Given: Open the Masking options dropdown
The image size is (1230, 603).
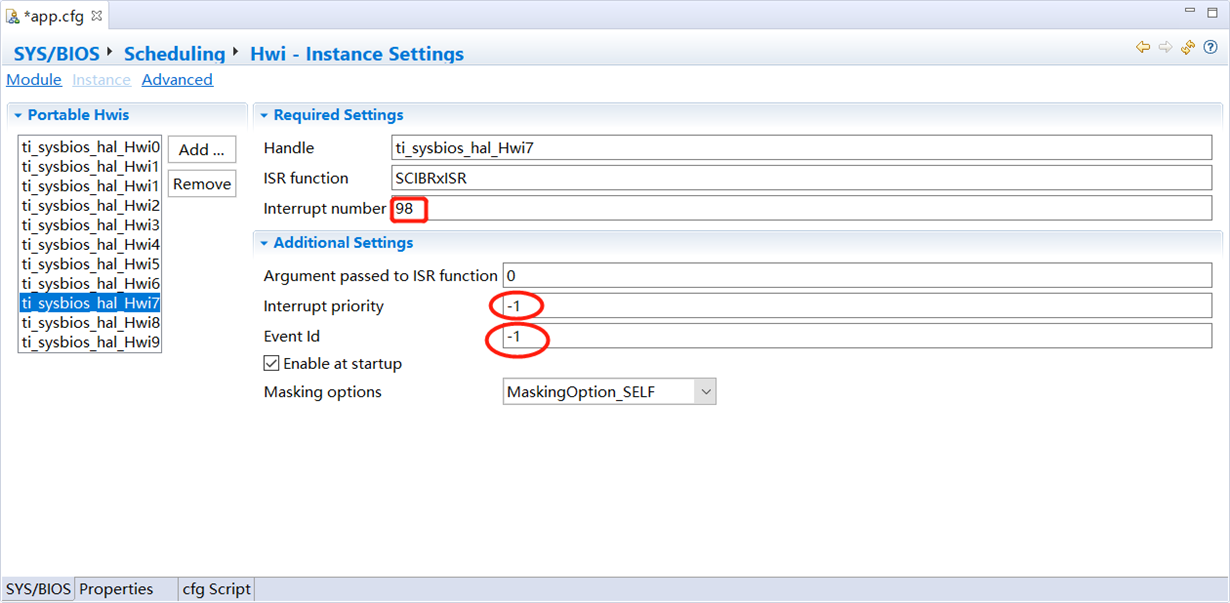Looking at the screenshot, I should (706, 392).
